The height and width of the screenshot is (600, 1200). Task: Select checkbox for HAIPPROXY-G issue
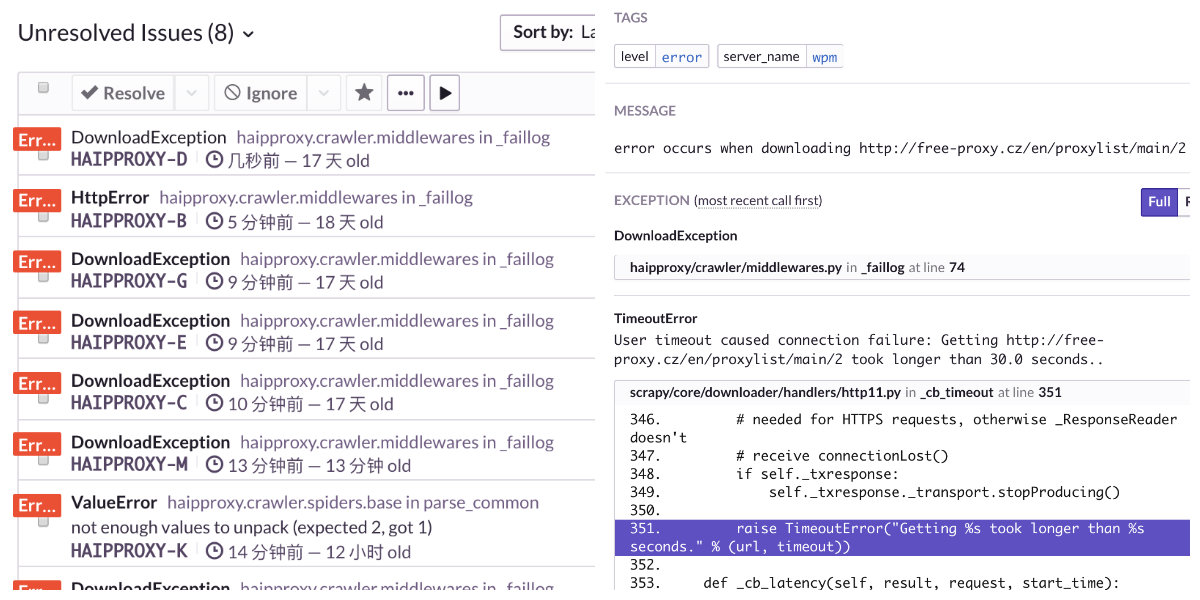[x=43, y=277]
